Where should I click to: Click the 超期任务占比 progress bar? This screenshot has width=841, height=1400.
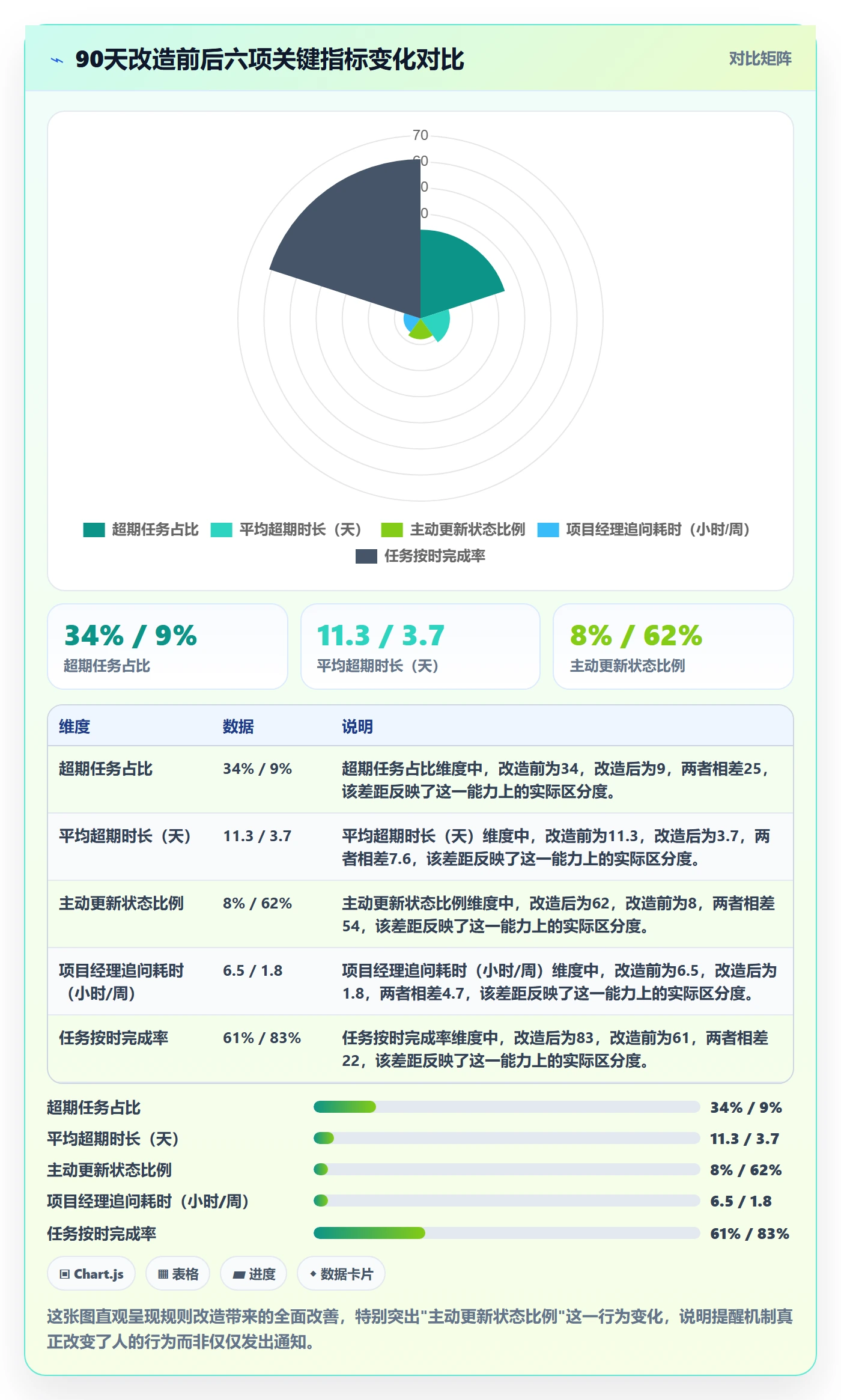[x=506, y=1107]
